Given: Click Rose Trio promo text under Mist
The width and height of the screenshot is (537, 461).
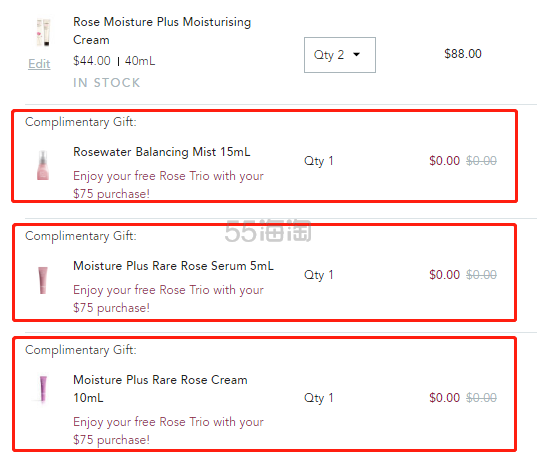Looking at the screenshot, I should 168,185.
